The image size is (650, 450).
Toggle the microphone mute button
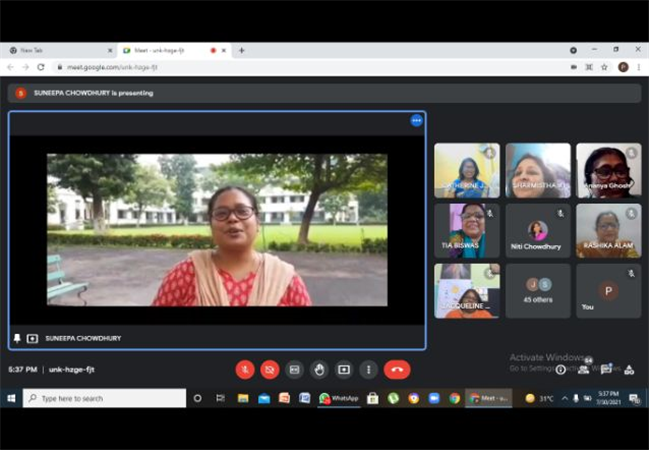coord(245,369)
